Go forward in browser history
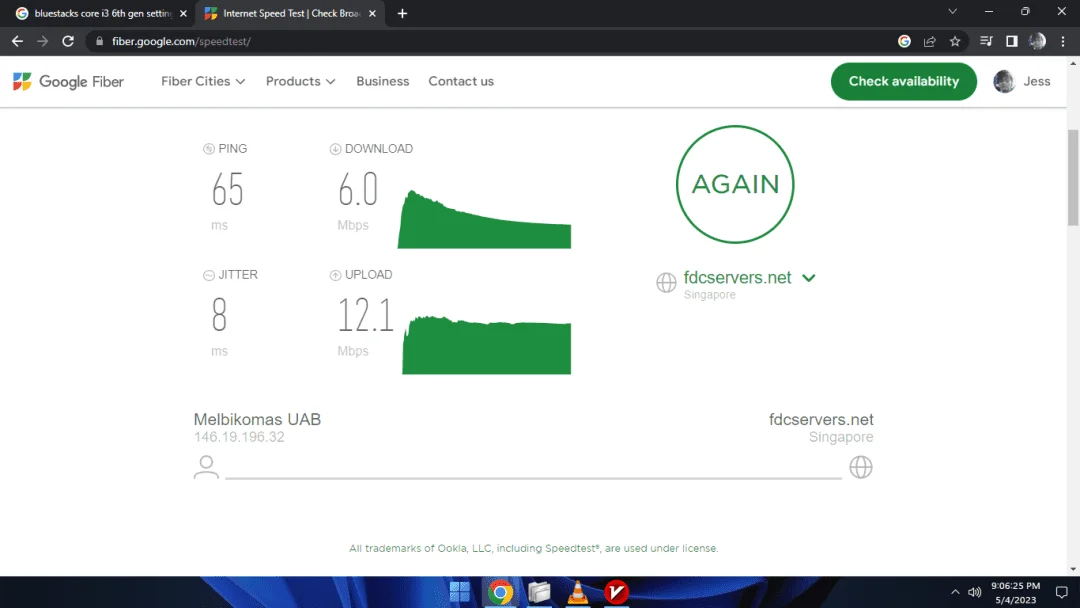The image size is (1080, 608). pyautogui.click(x=43, y=41)
